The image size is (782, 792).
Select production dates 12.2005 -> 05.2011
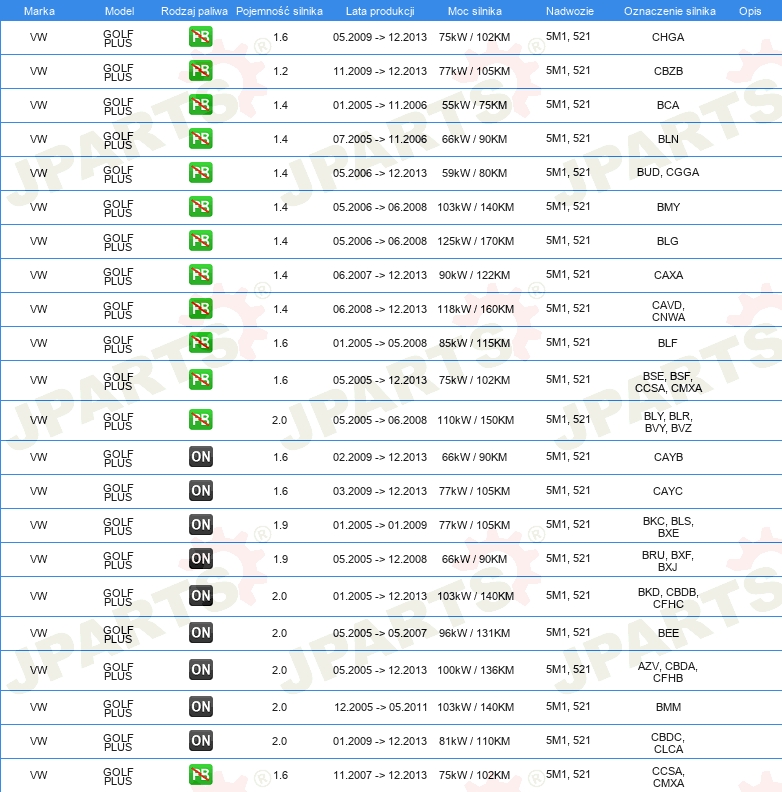click(x=380, y=707)
